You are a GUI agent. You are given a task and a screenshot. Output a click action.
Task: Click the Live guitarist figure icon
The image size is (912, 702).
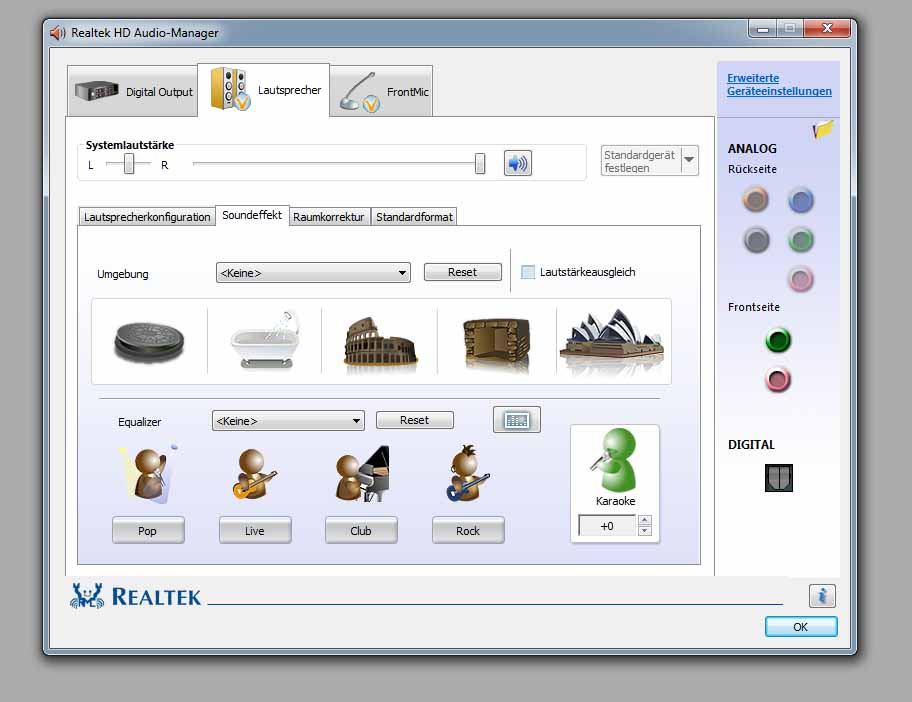click(255, 474)
